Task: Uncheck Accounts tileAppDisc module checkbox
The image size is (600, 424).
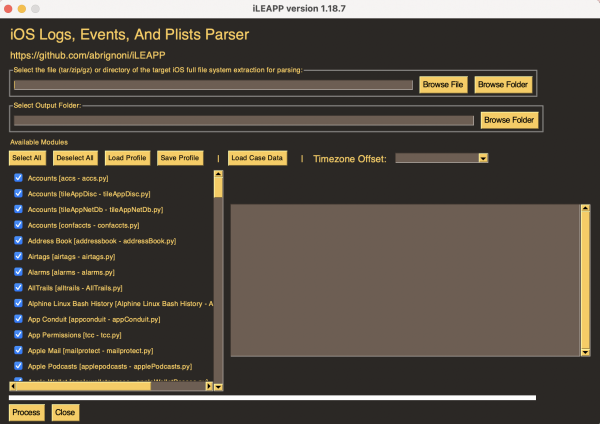Action: [x=18, y=193]
